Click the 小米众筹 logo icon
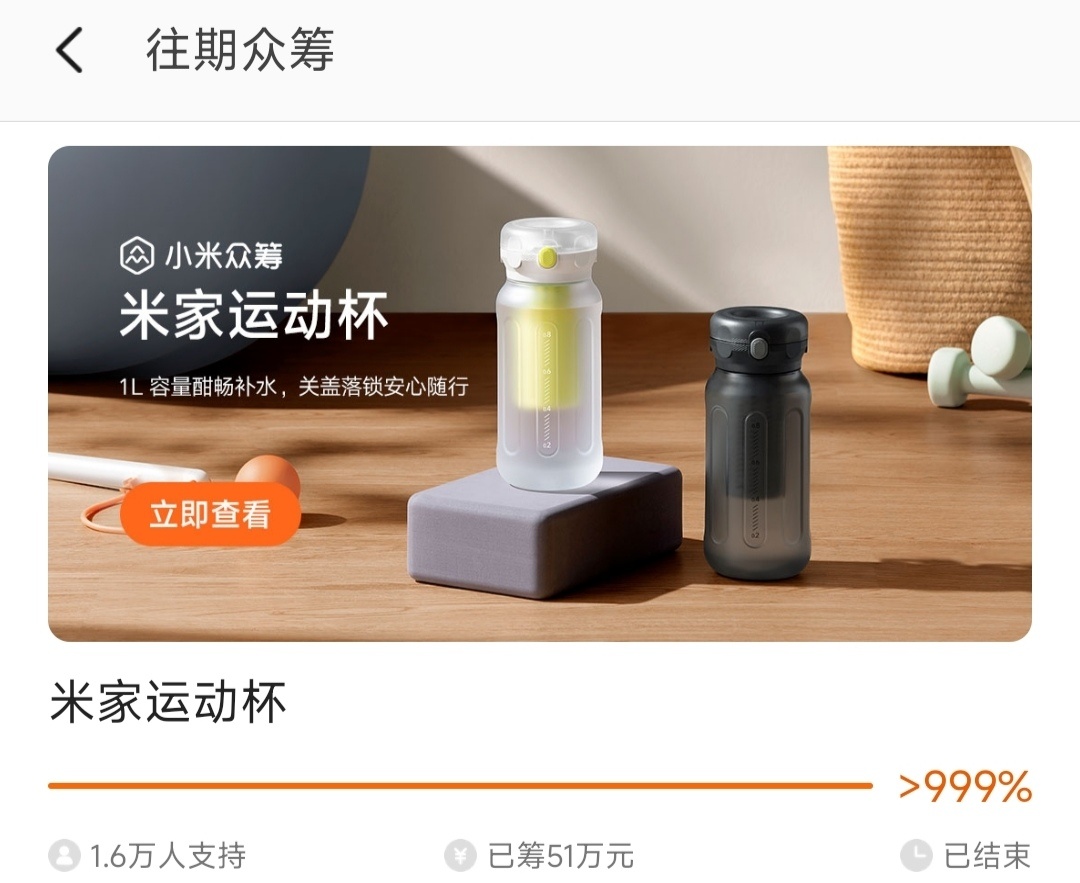Screen dimensions: 1080x883 pyautogui.click(x=136, y=256)
